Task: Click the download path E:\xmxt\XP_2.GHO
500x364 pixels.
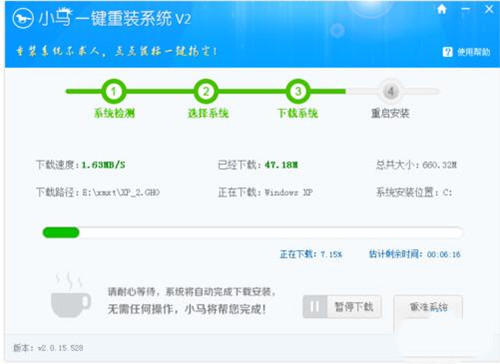Action: coord(121,192)
